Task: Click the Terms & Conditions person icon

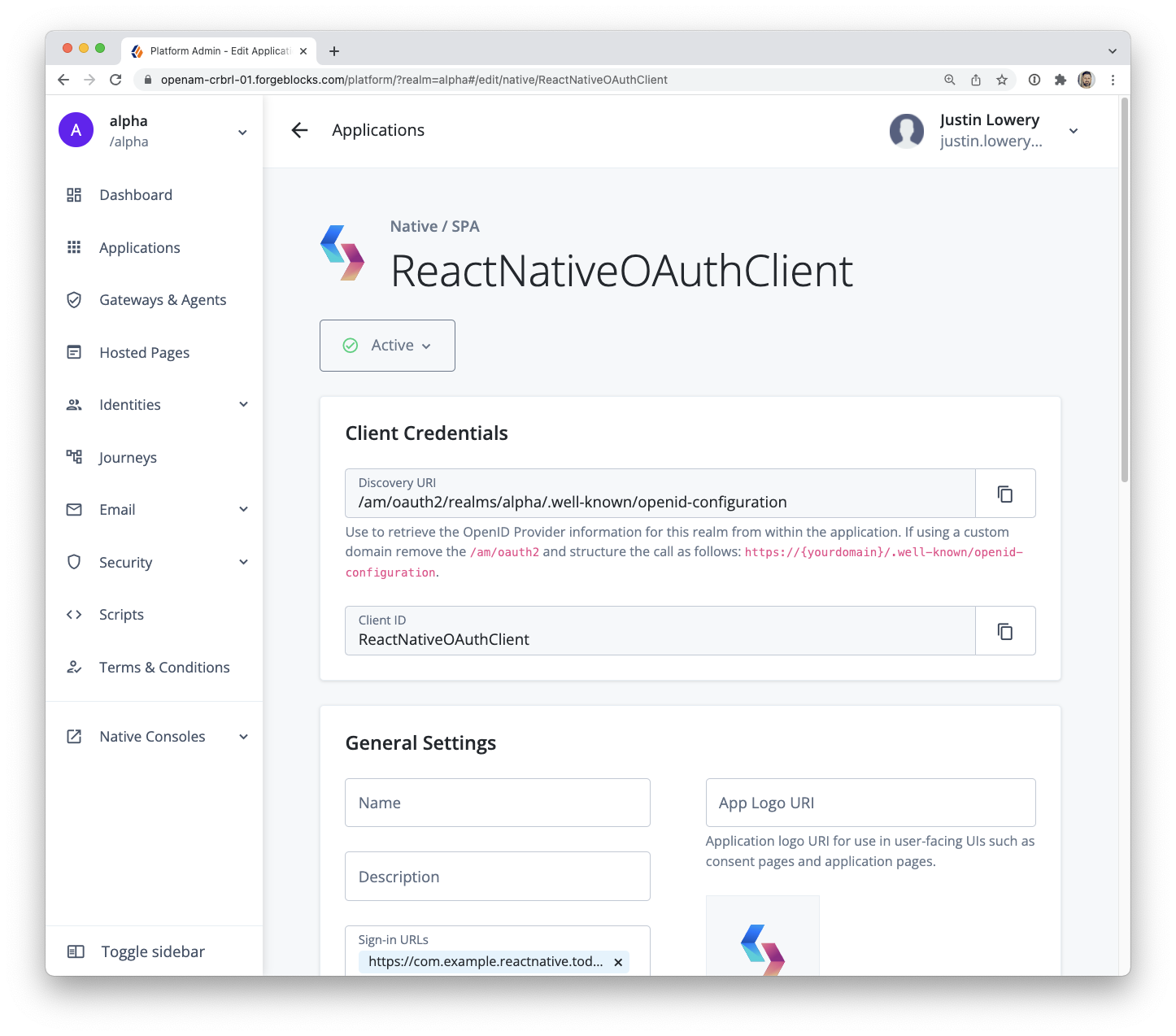Action: pos(74,667)
